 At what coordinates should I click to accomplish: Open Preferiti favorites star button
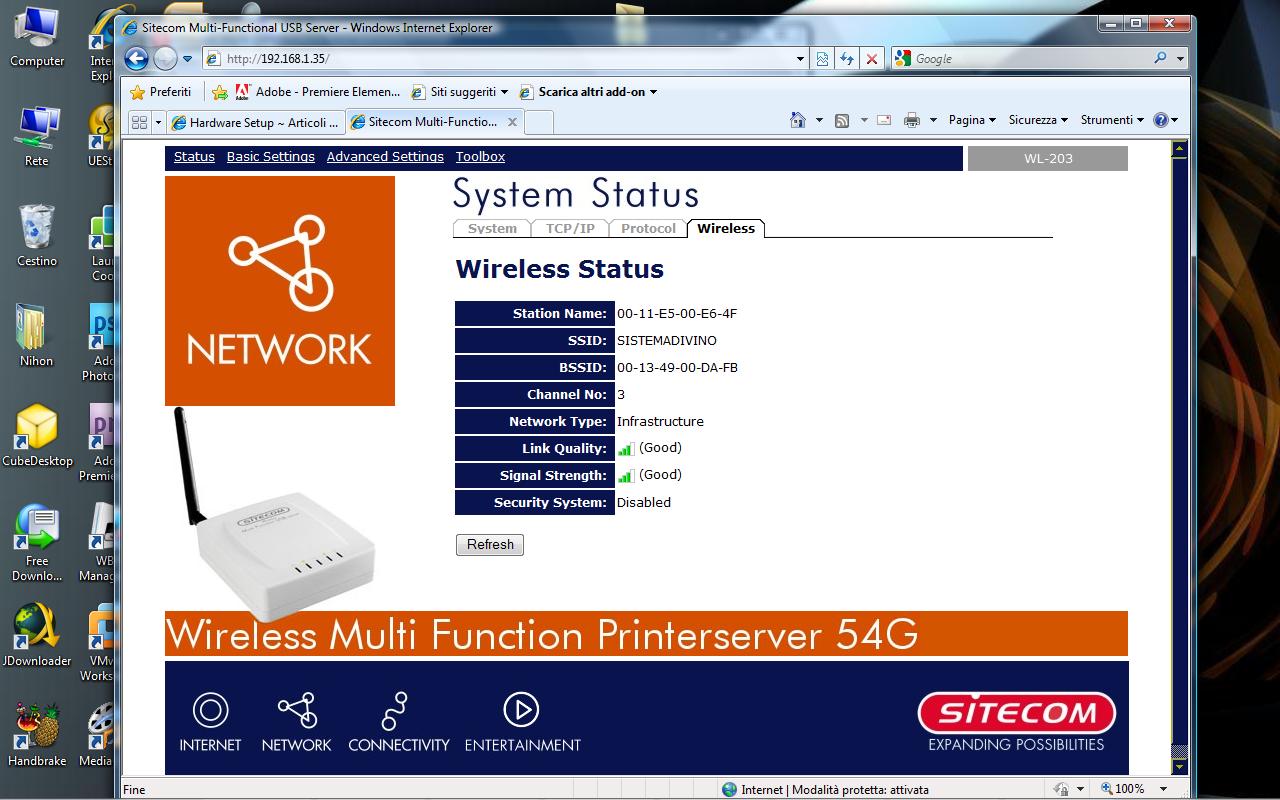(x=161, y=92)
